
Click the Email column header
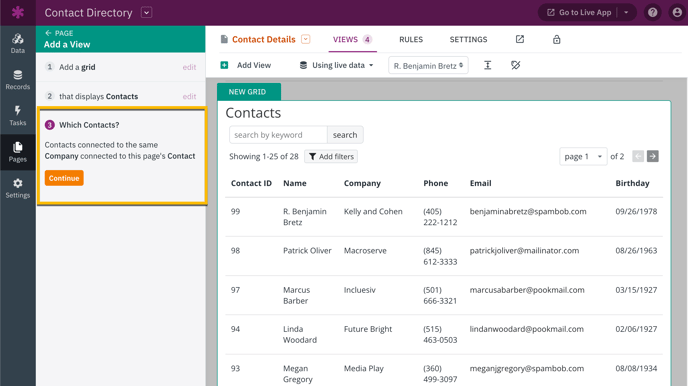(x=480, y=183)
